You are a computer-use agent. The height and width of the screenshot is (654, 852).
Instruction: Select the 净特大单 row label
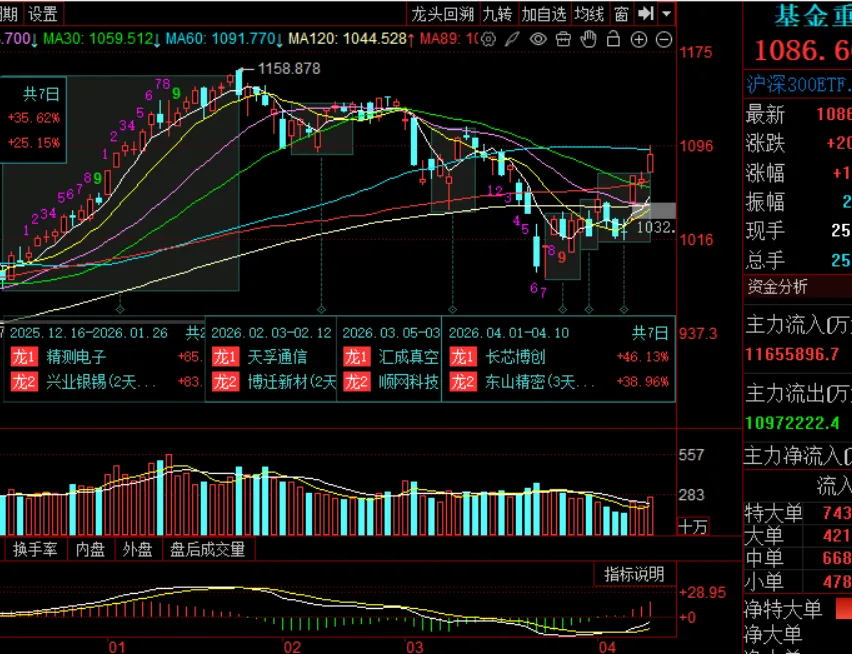pyautogui.click(x=783, y=609)
